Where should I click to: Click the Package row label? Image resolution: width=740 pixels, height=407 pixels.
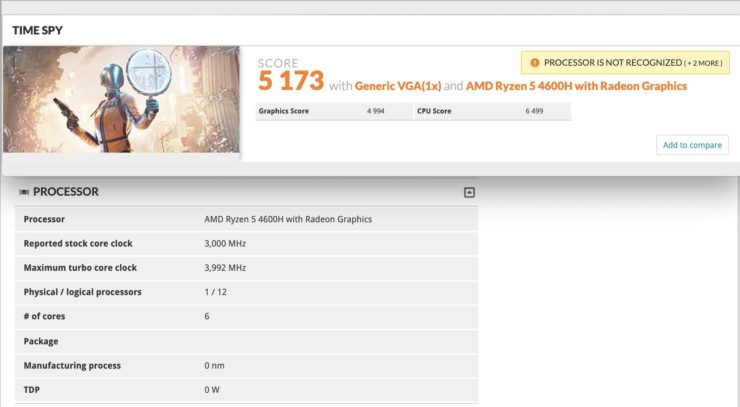coord(41,341)
